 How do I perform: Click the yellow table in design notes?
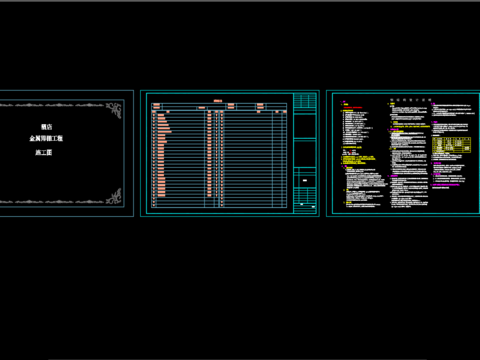coord(451,145)
